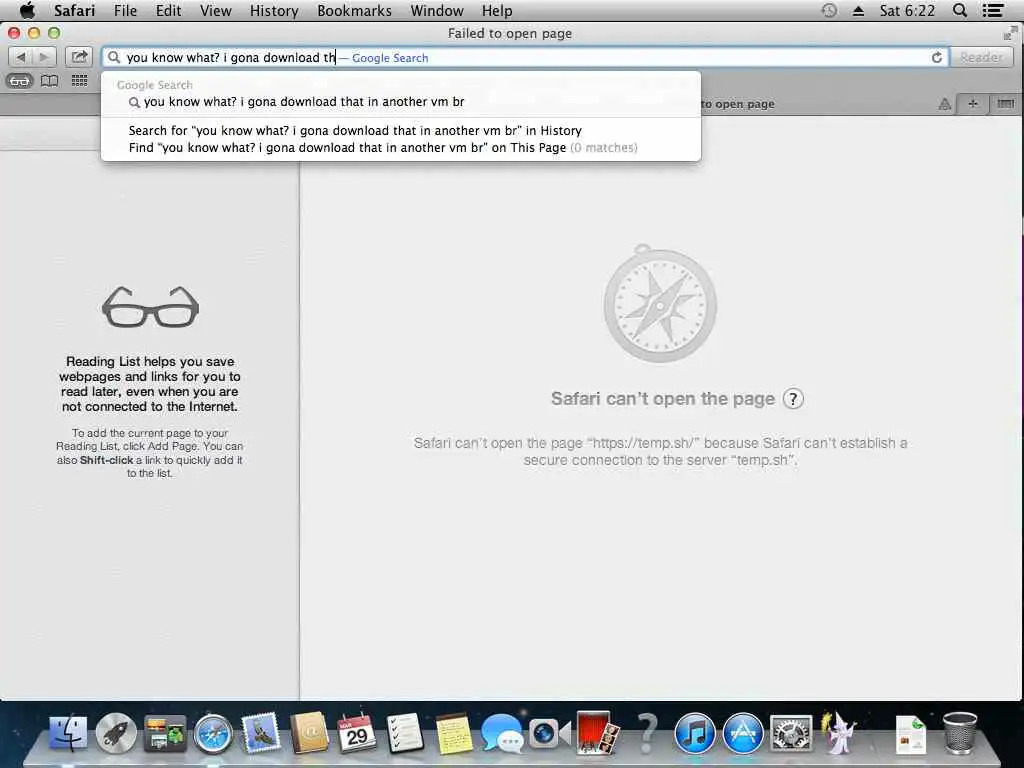
Task: Open the wizard icon app in the Dock
Action: click(839, 733)
